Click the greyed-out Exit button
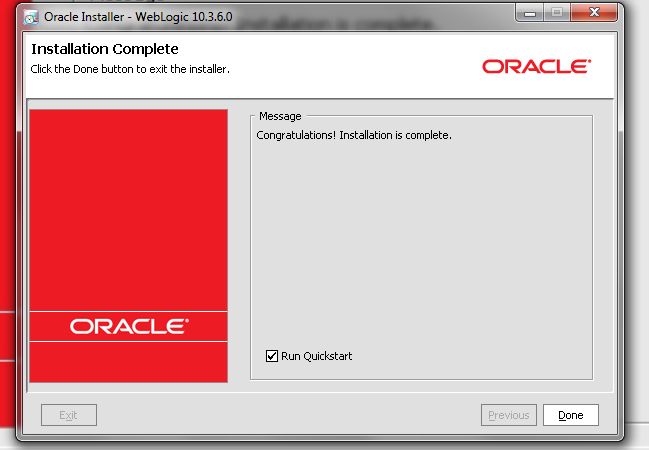 69,415
